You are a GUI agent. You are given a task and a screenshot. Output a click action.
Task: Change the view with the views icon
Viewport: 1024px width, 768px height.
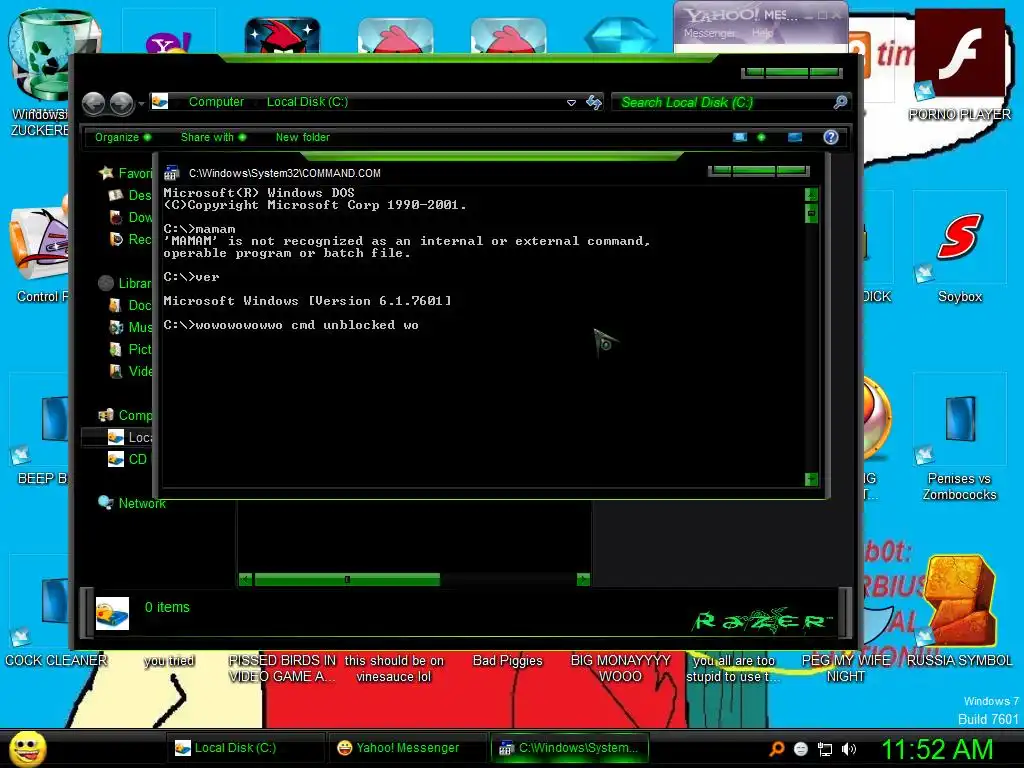(740, 137)
